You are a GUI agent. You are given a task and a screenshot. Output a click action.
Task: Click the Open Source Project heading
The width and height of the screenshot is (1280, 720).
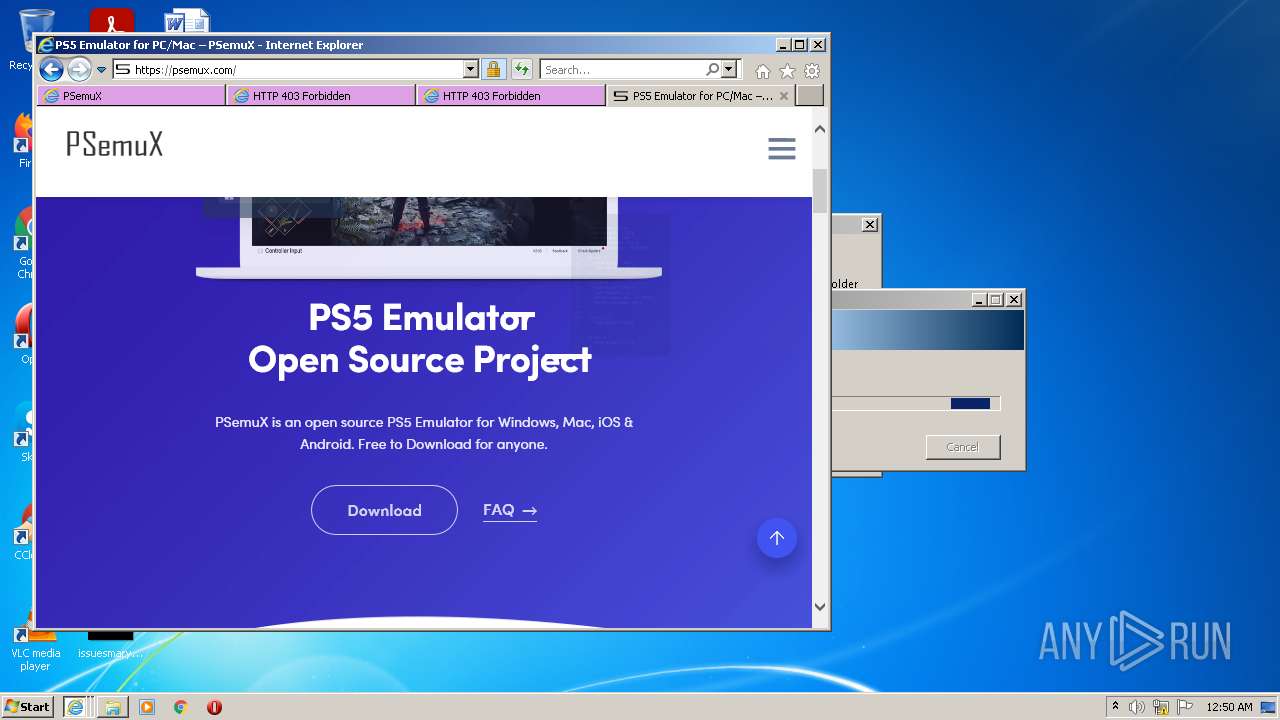[420, 360]
